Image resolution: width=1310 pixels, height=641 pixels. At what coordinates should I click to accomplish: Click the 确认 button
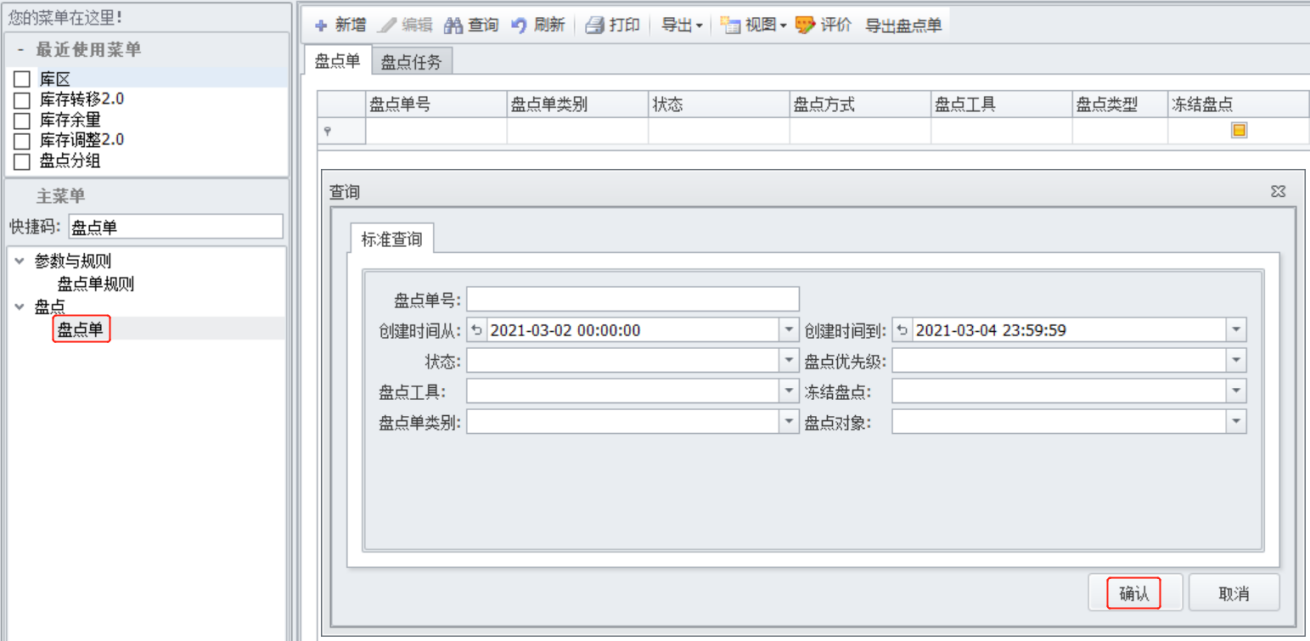tap(1134, 593)
